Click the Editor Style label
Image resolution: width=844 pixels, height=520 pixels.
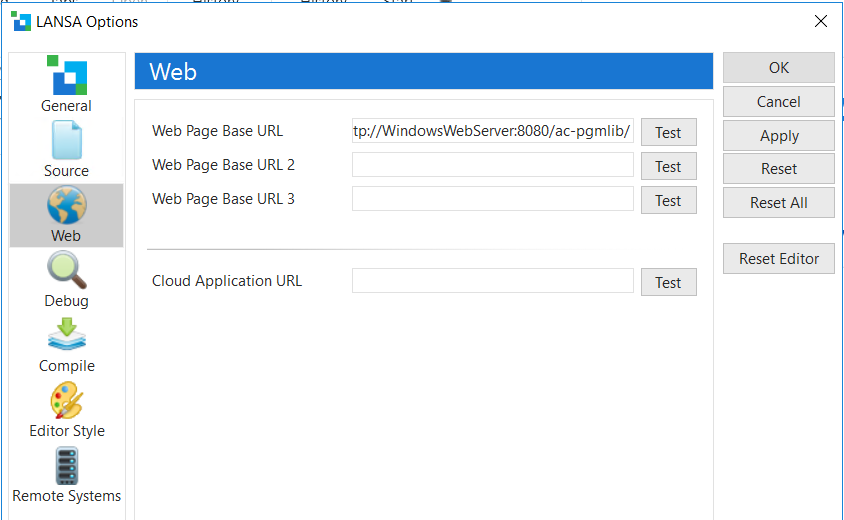tap(67, 431)
